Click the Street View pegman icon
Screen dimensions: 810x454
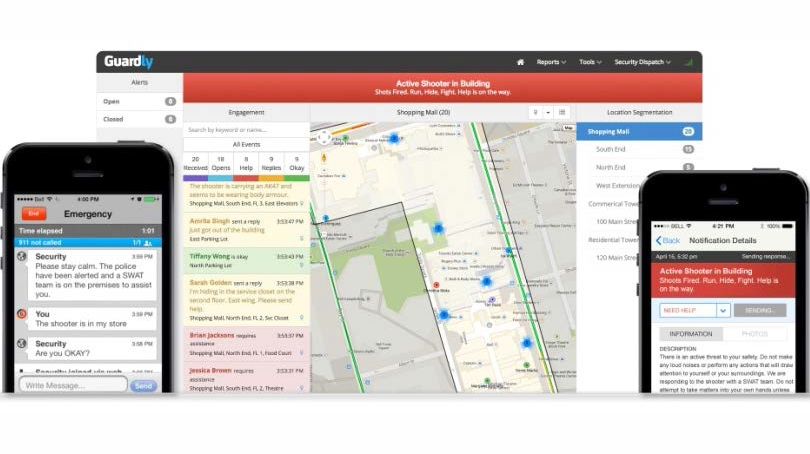tap(324, 158)
